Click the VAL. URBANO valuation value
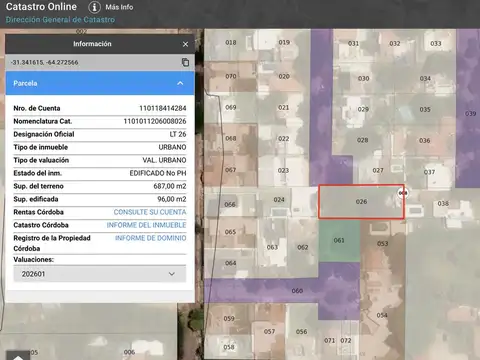Image resolution: width=480 pixels, height=360 pixels. (x=164, y=160)
